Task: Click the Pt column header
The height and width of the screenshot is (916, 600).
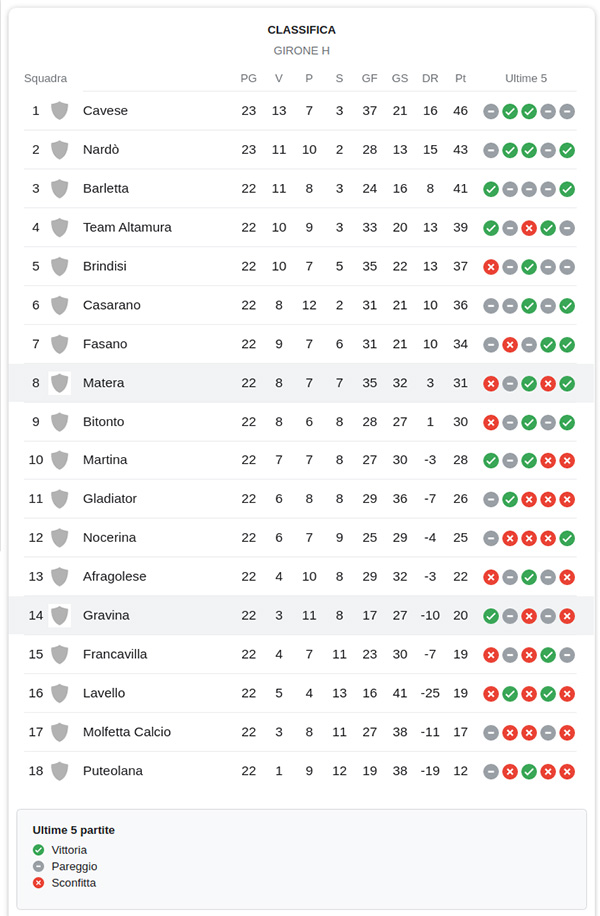Action: [x=460, y=78]
